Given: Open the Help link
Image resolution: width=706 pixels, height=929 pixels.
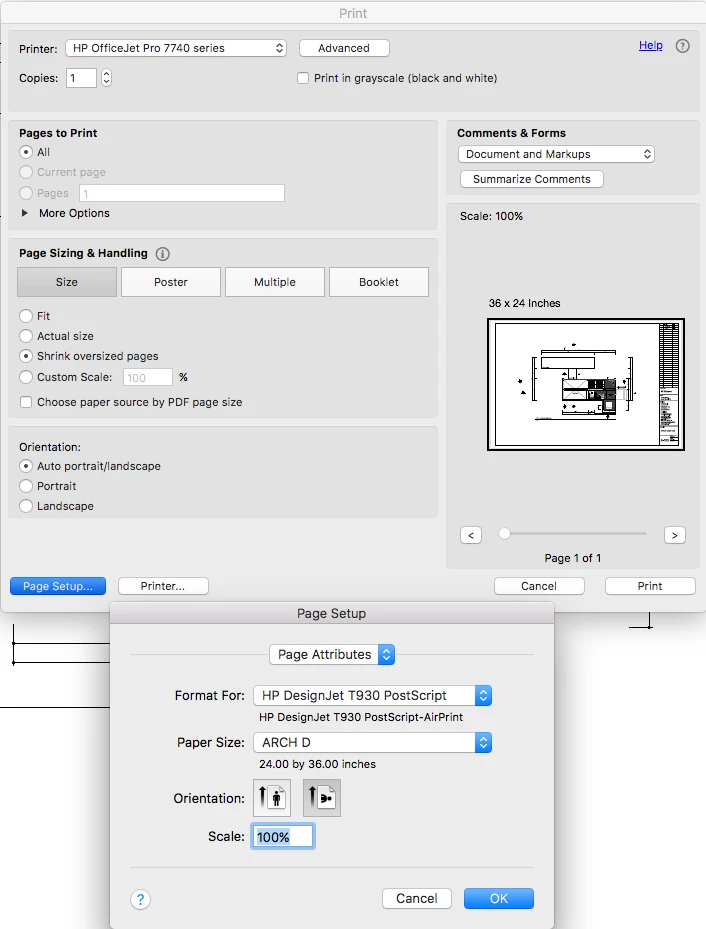Looking at the screenshot, I should (650, 45).
